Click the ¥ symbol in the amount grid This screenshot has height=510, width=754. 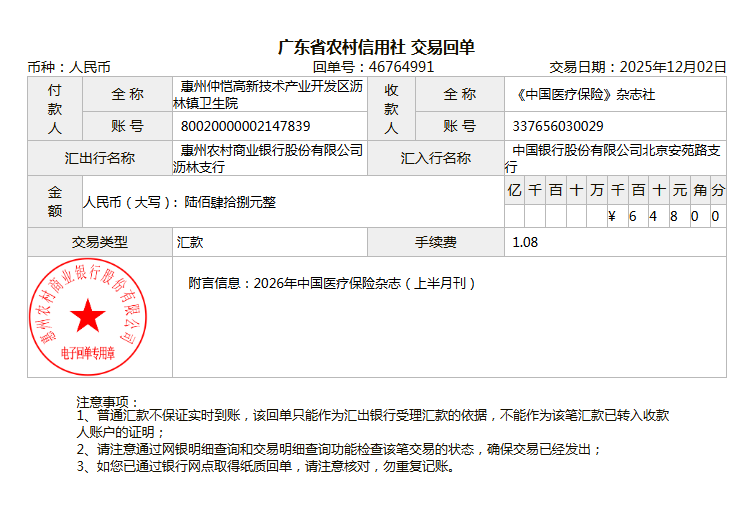coord(611,216)
